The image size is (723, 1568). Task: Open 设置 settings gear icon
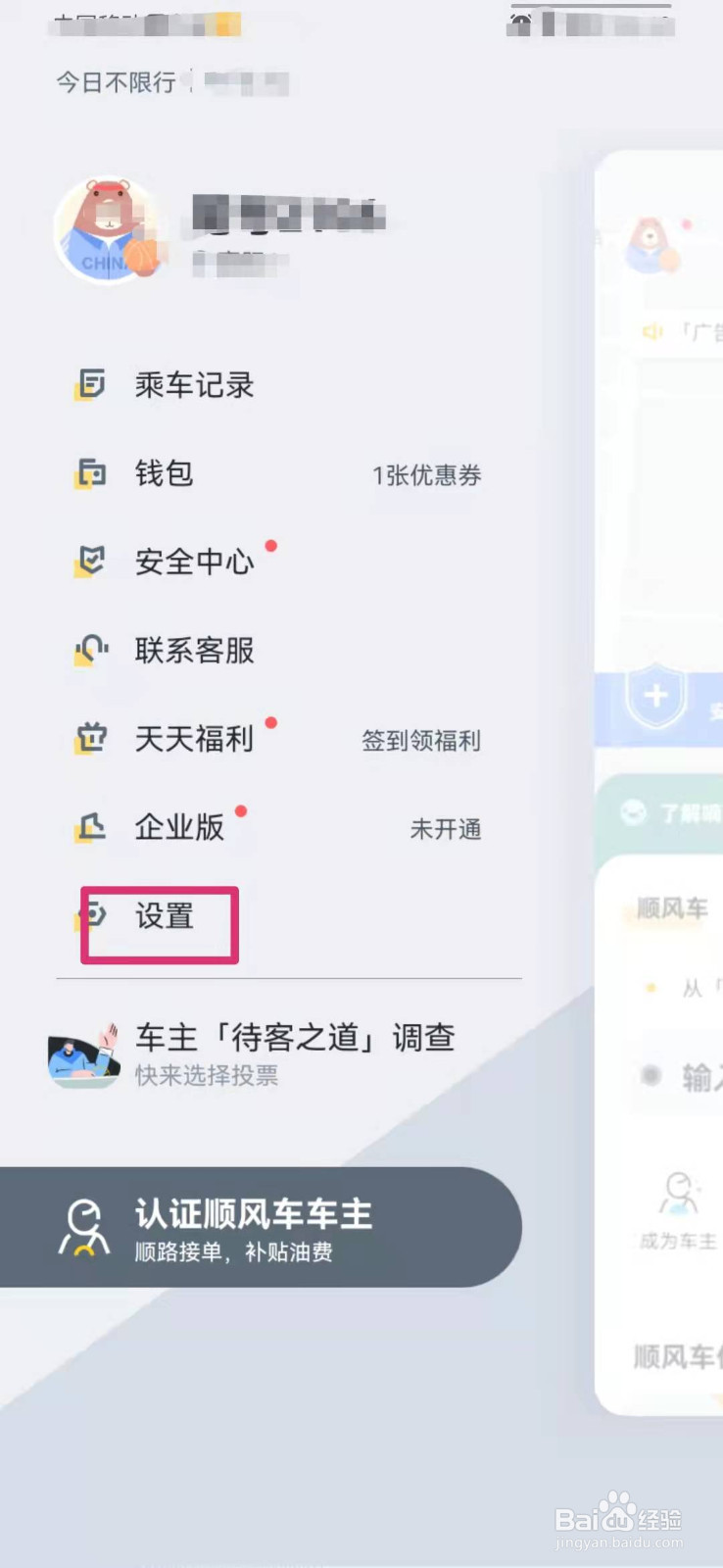(x=92, y=916)
